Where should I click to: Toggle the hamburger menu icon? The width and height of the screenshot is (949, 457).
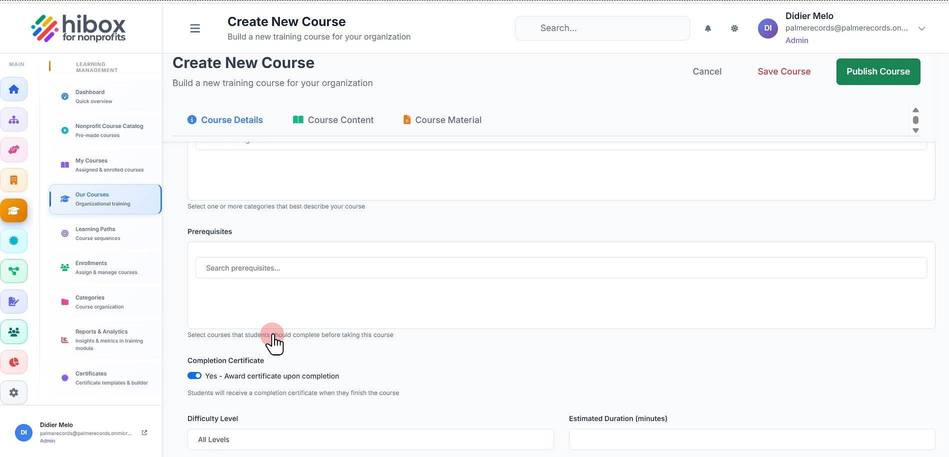pos(195,28)
